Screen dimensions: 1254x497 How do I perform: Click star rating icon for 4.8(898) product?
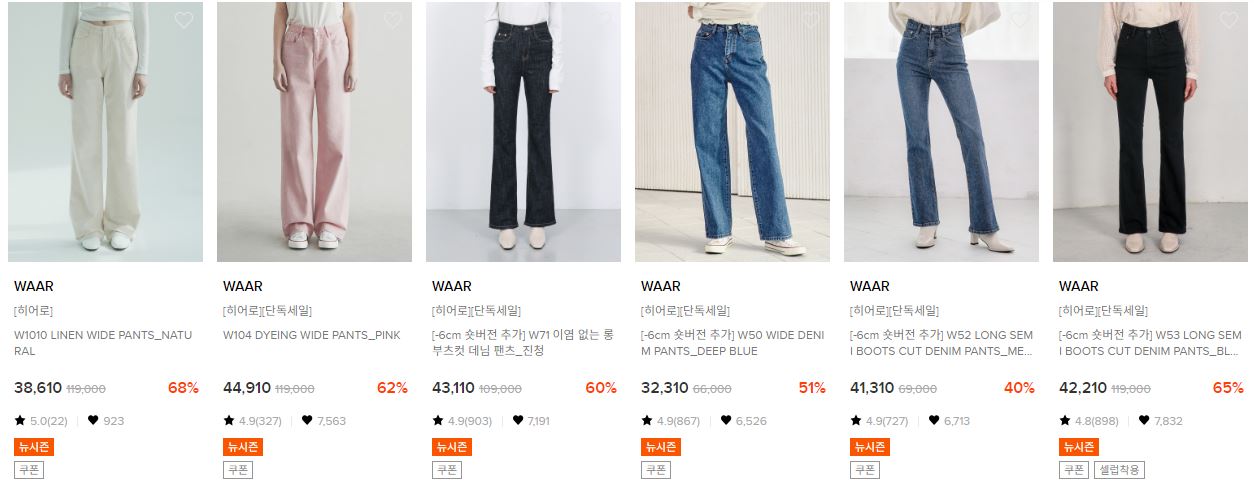point(1065,421)
